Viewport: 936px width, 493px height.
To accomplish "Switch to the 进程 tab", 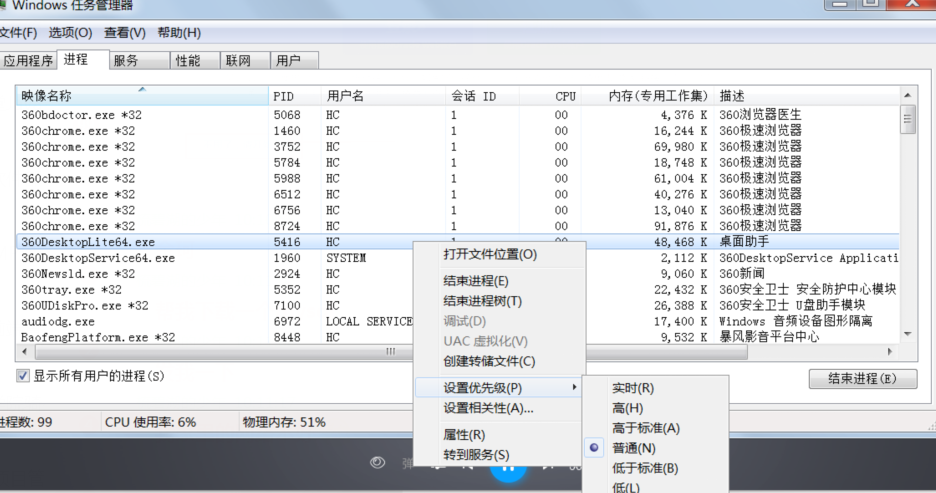I will (83, 59).
